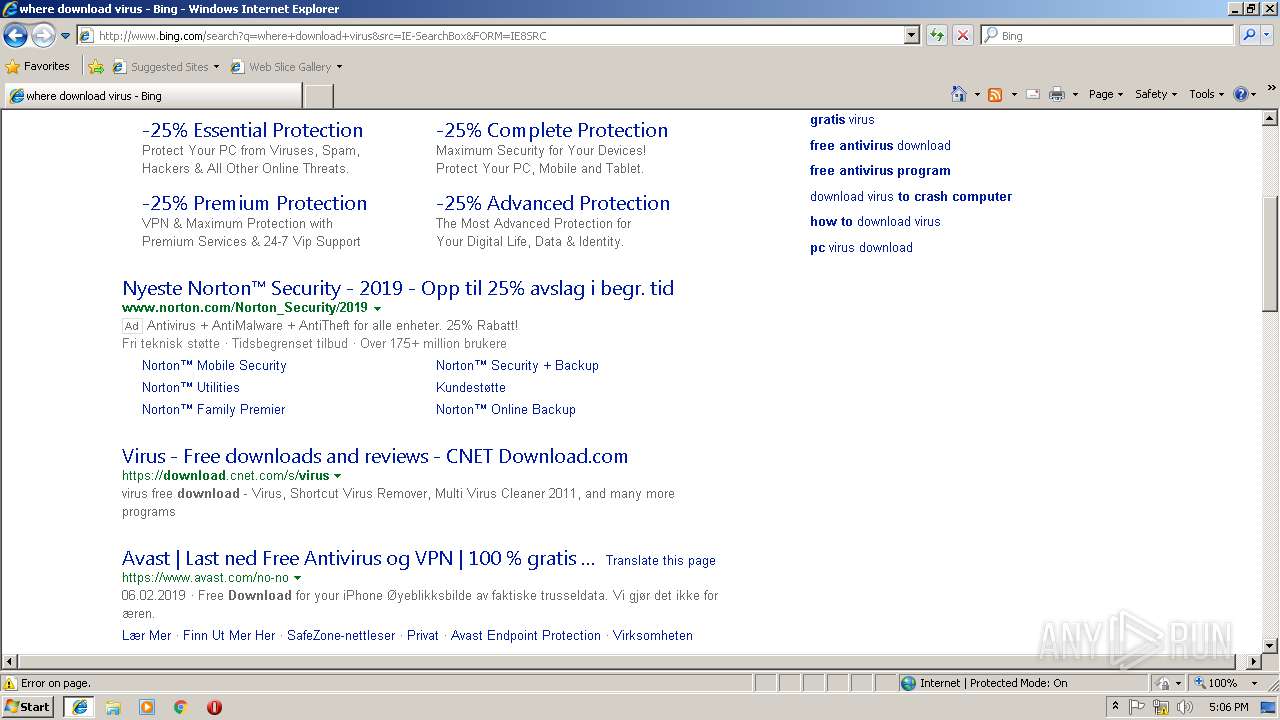Add to Favorites Bar star icon
The height and width of the screenshot is (720, 1280).
[95, 67]
